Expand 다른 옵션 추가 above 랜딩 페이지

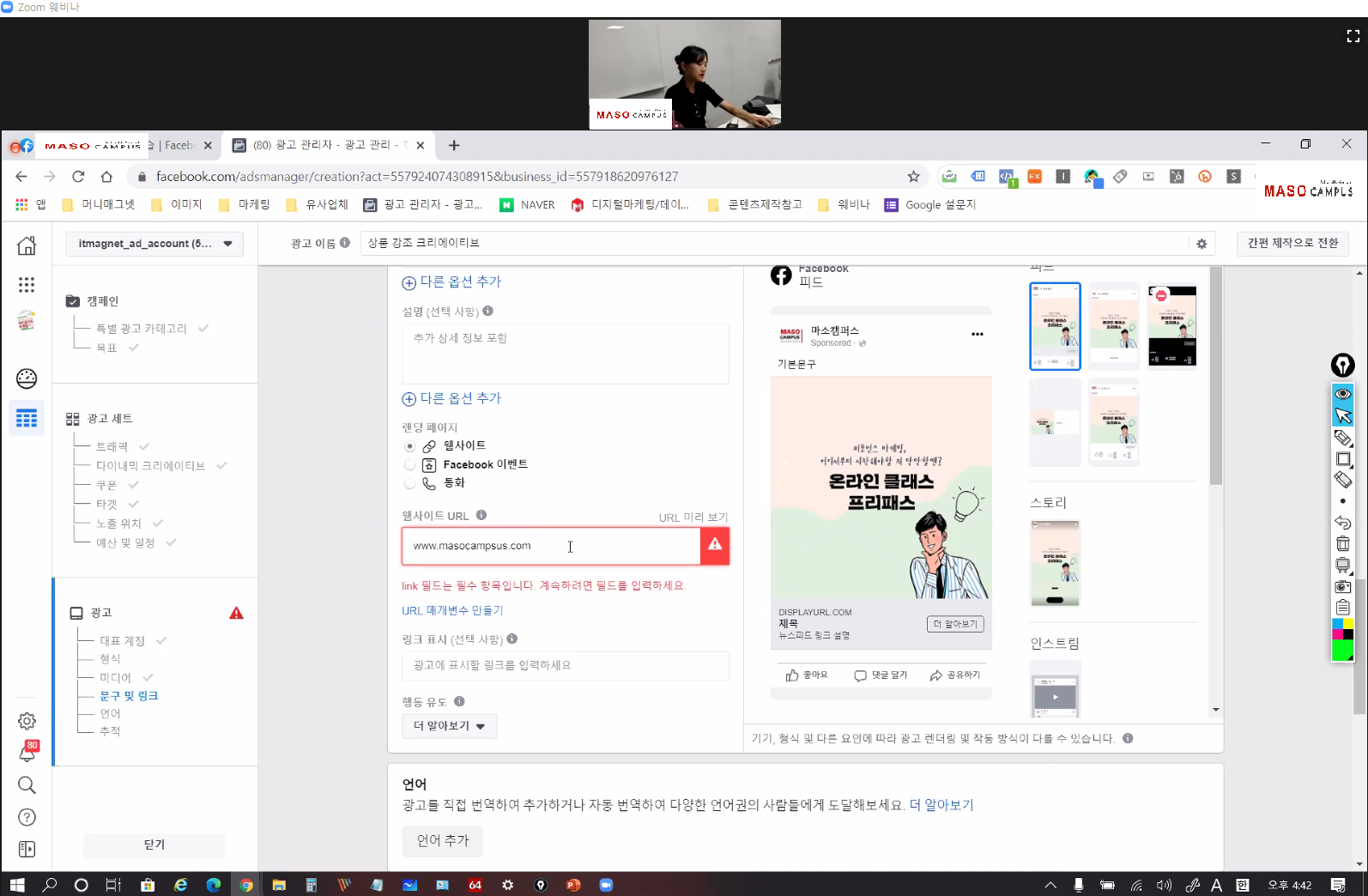tap(451, 398)
